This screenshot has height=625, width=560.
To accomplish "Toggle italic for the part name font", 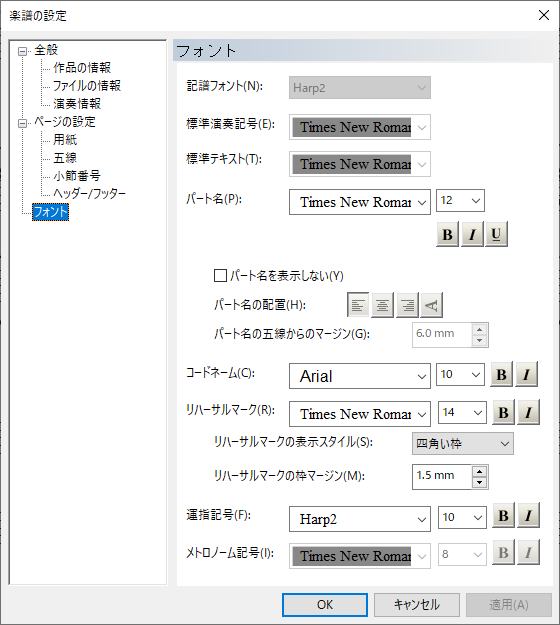I will coord(472,234).
